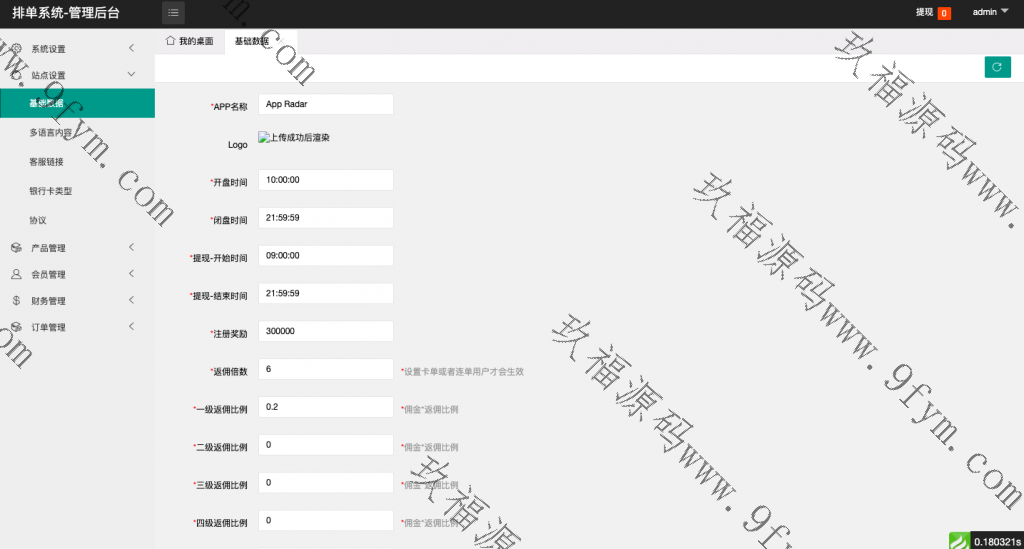Image resolution: width=1024 pixels, height=549 pixels.
Task: Select the 基础数据 tab
Action: coord(253,41)
